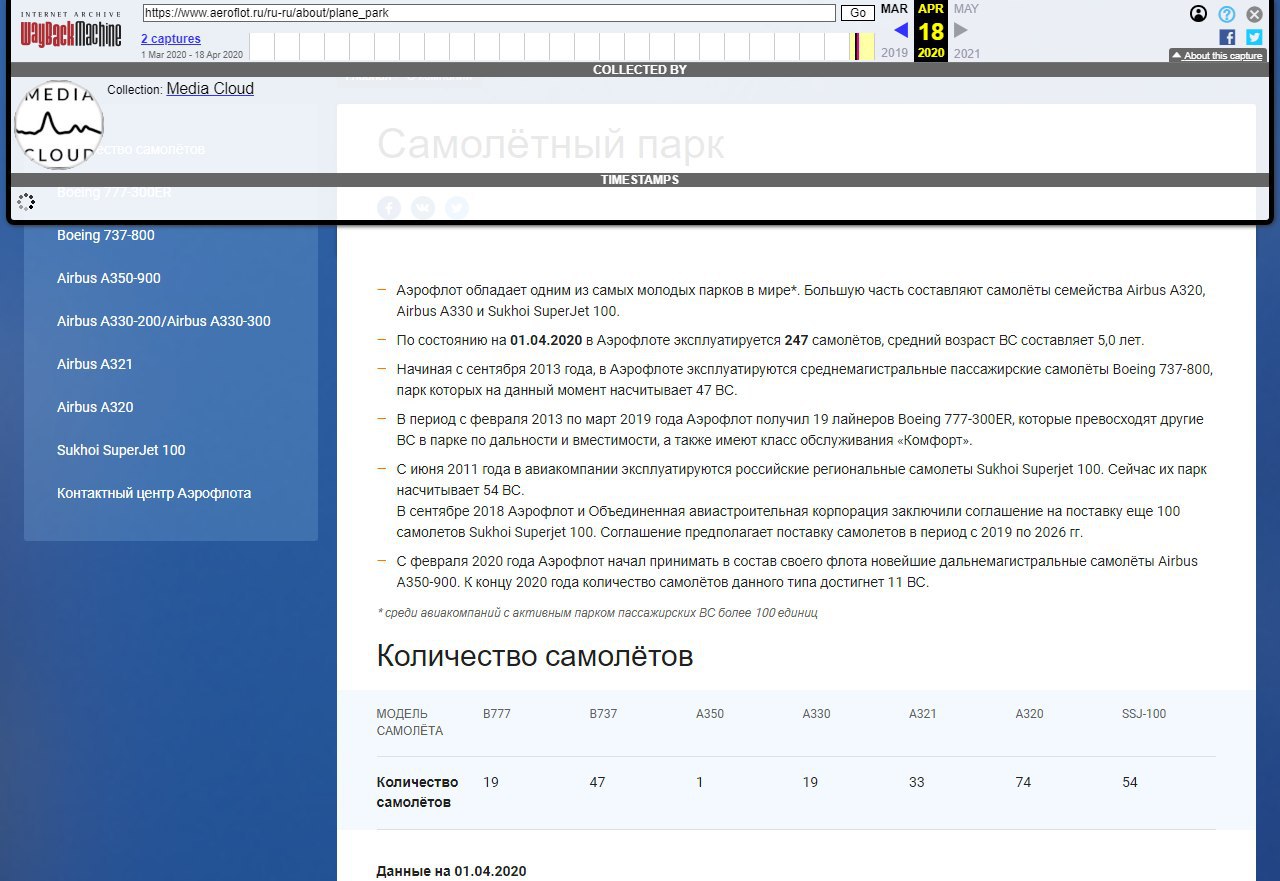The image size is (1280, 881).
Task: Close the Wayback Machine toolbar
Action: [1255, 14]
